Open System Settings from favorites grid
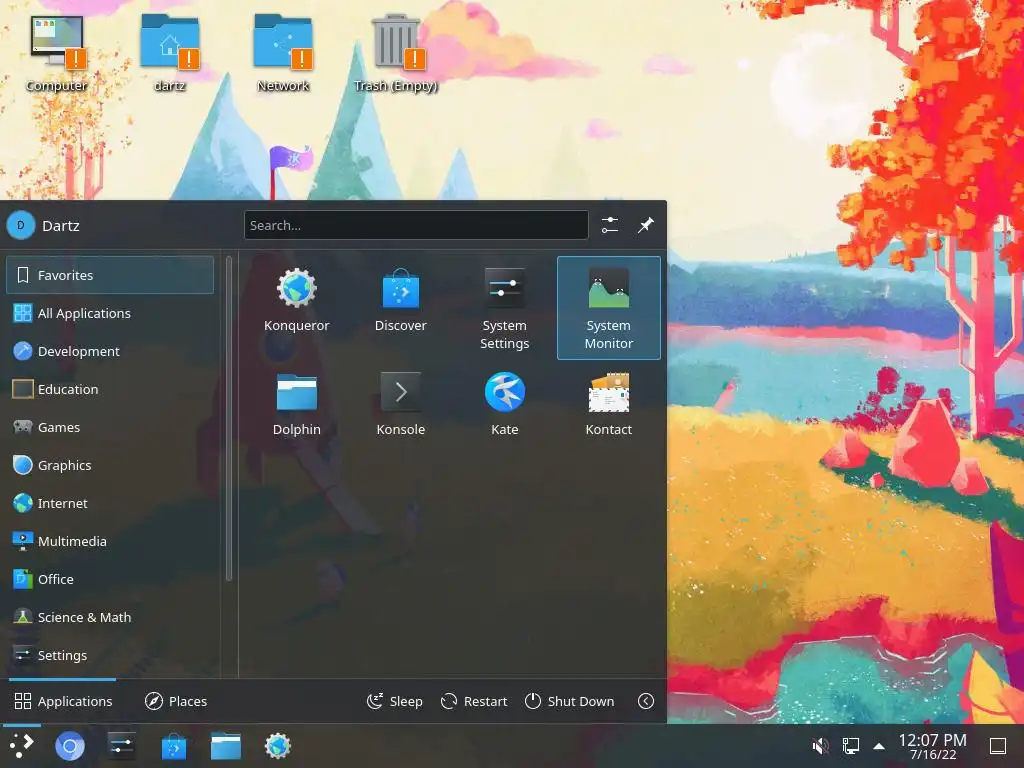1024x768 pixels. point(504,308)
